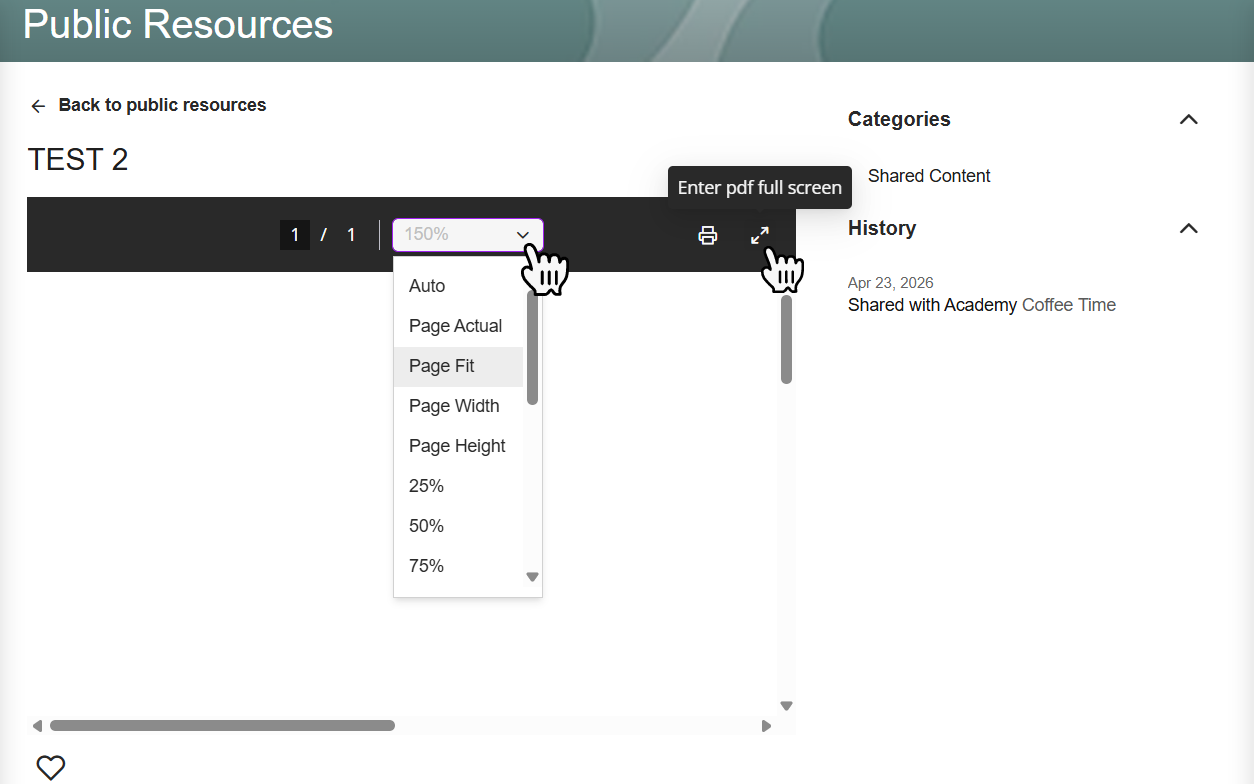Print the PDF using printer icon

point(708,236)
